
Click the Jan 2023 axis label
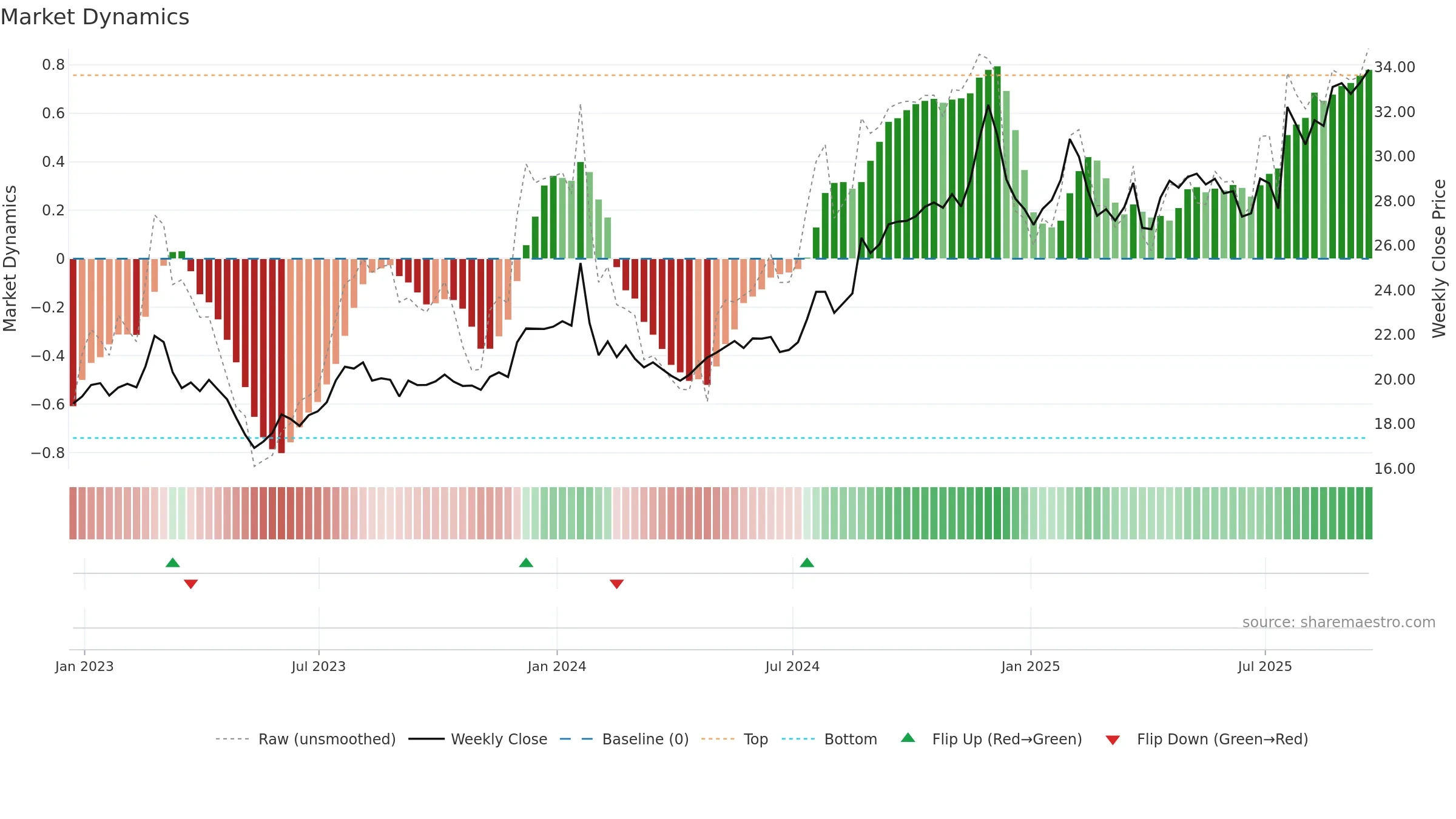(84, 666)
